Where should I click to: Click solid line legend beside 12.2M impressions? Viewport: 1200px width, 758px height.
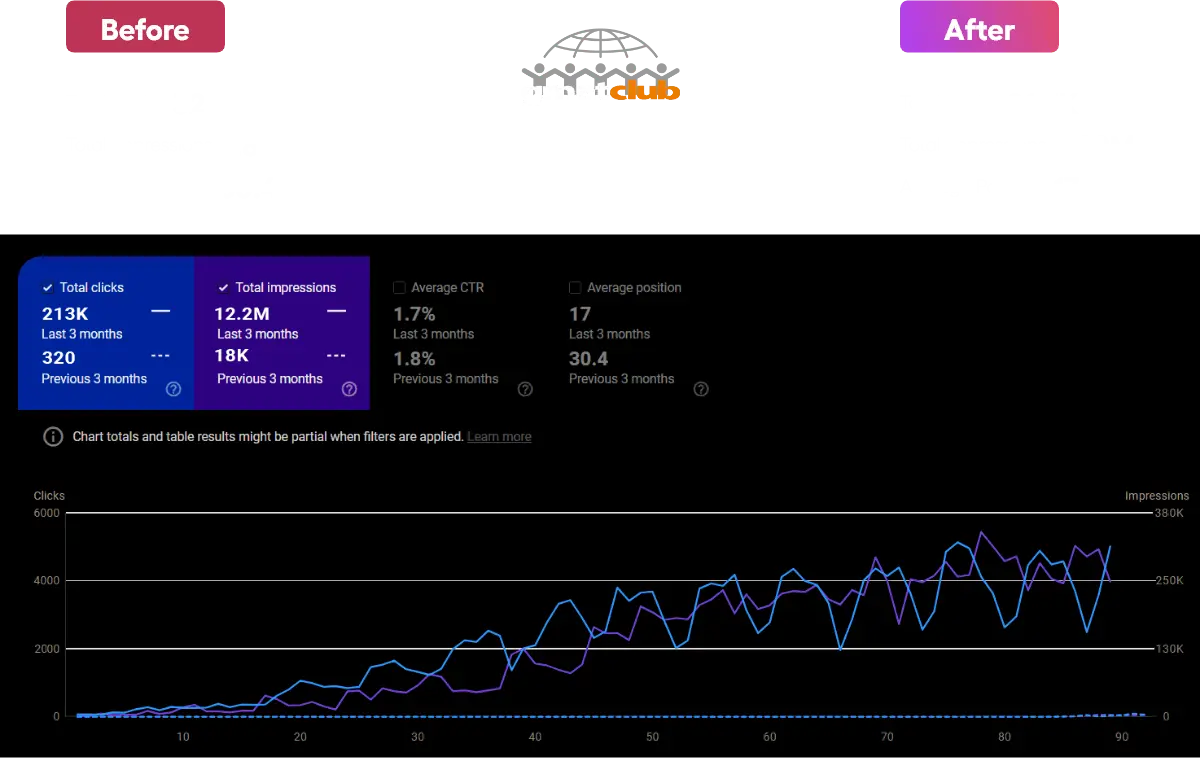[336, 312]
